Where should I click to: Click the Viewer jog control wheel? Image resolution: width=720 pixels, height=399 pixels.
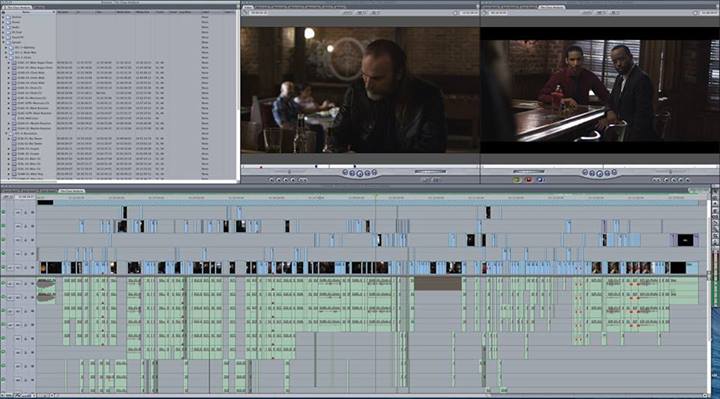(x=430, y=172)
